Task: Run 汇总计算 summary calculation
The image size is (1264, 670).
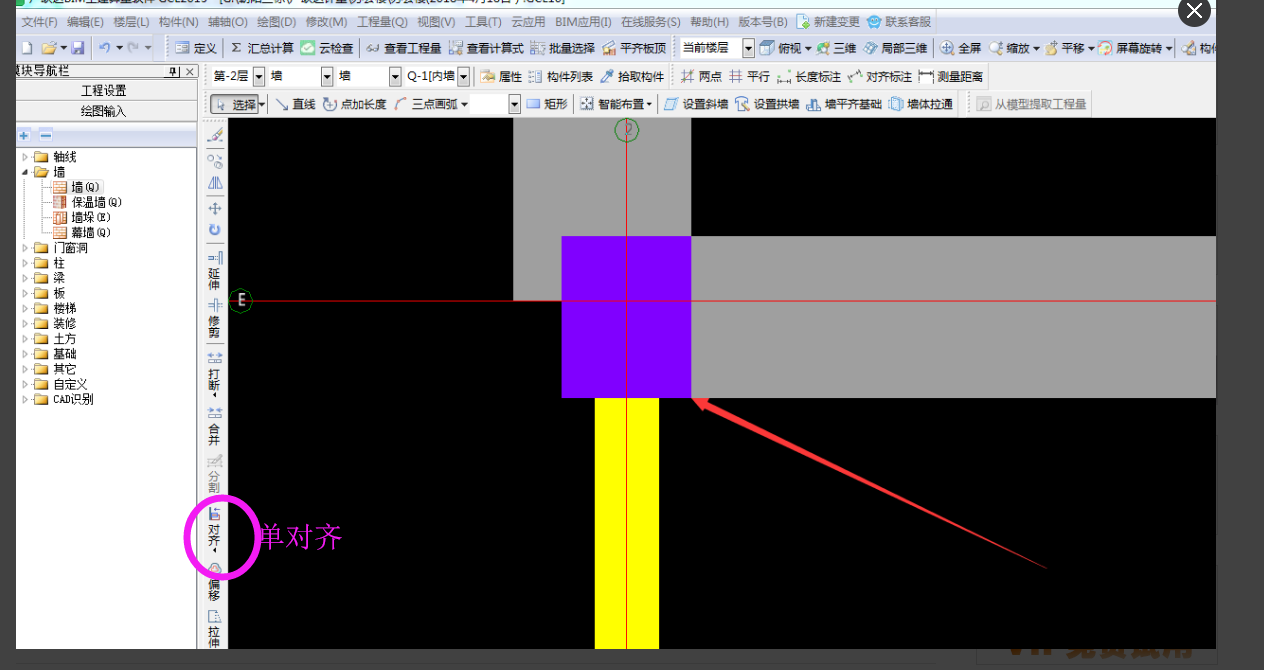Action: (262, 48)
